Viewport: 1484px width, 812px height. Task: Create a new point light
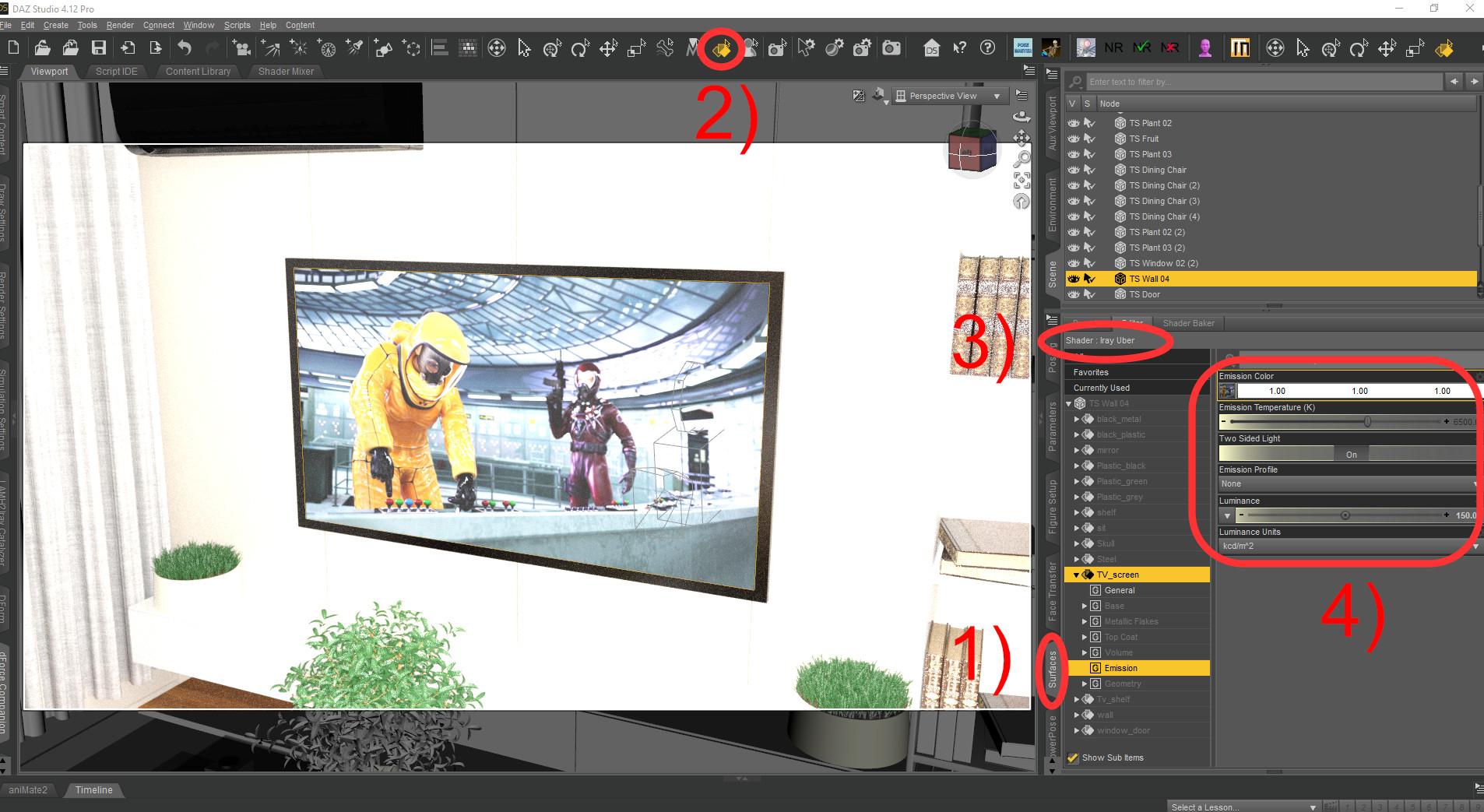(299, 48)
